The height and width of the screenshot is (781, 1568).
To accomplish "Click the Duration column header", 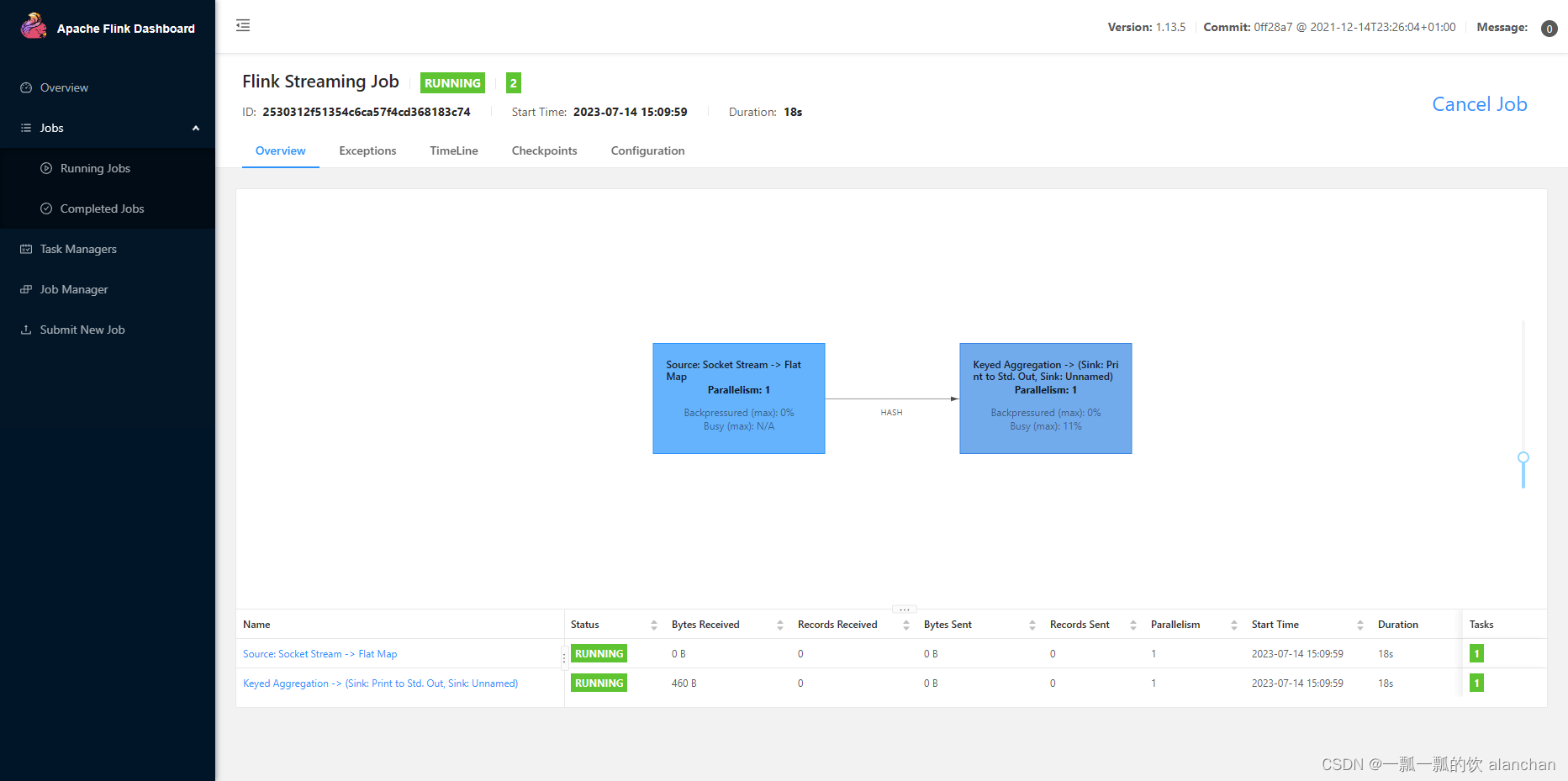I will 1397,625.
